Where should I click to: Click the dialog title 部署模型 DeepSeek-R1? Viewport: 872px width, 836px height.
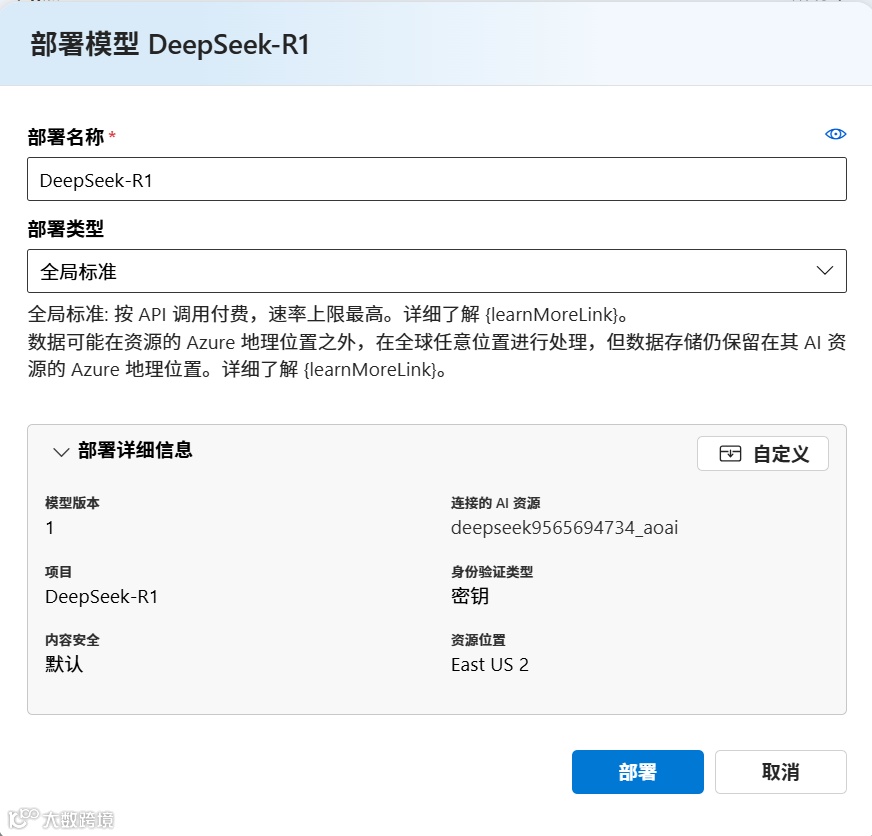pos(170,44)
